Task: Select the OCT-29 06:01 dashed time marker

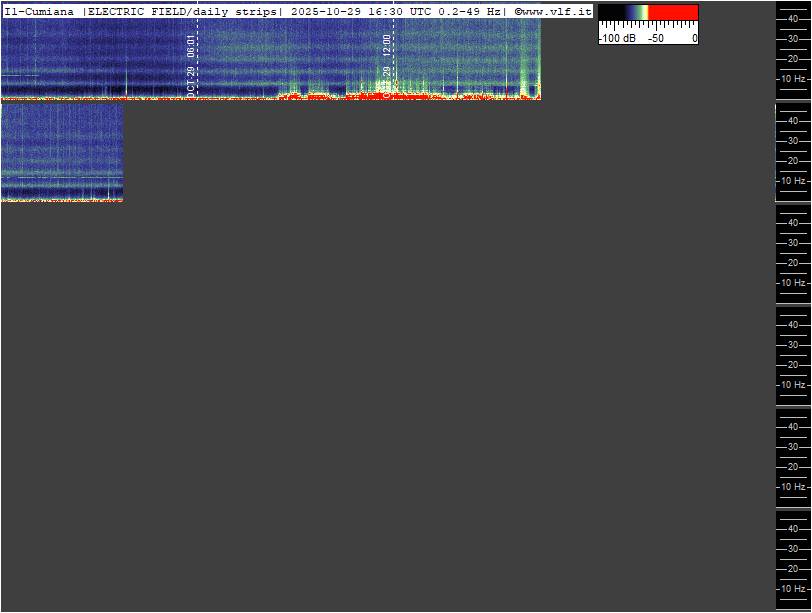Action: tap(195, 60)
